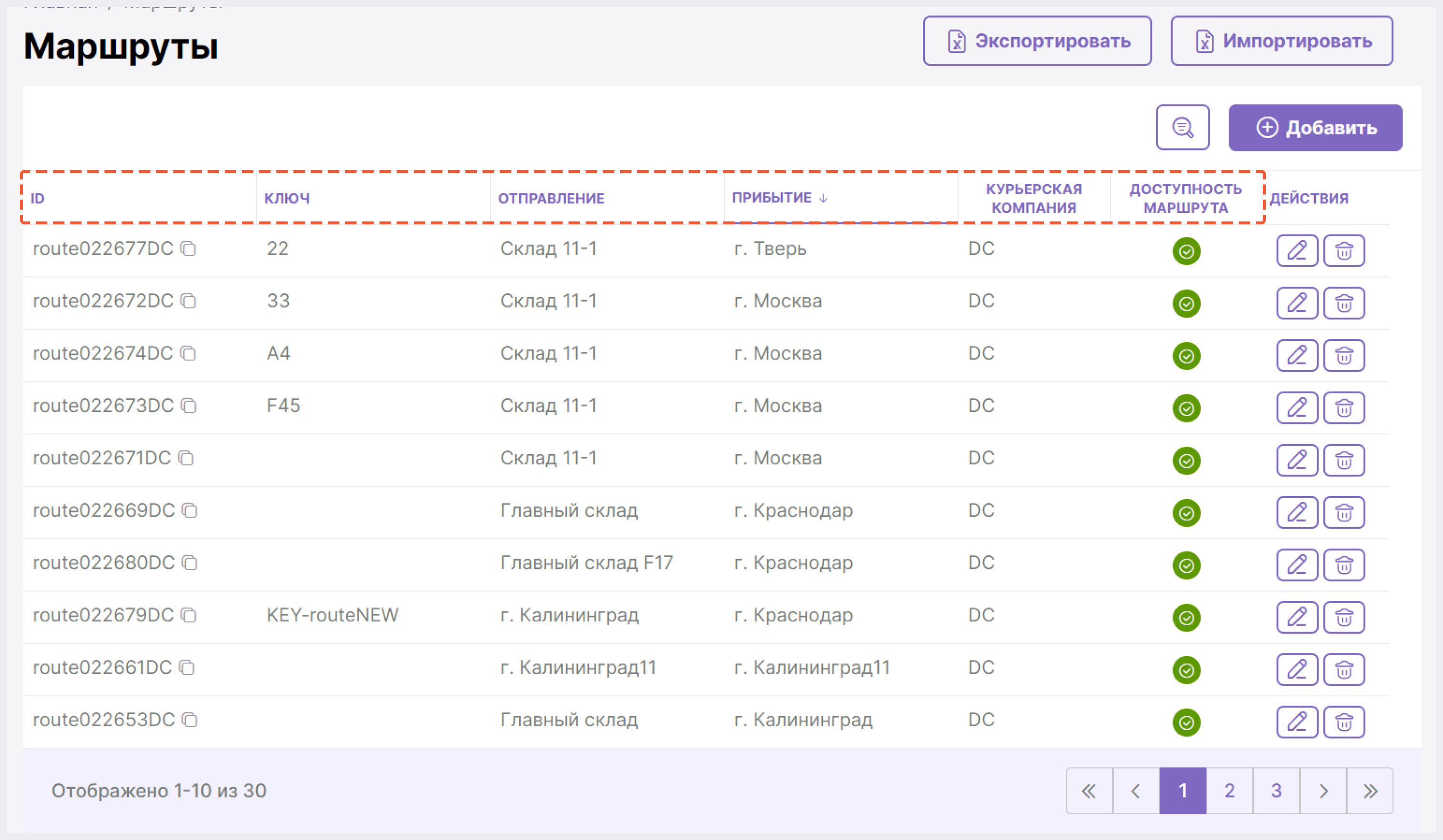1443x840 pixels.
Task: Select page 3 in pagination
Action: pyautogui.click(x=1276, y=791)
